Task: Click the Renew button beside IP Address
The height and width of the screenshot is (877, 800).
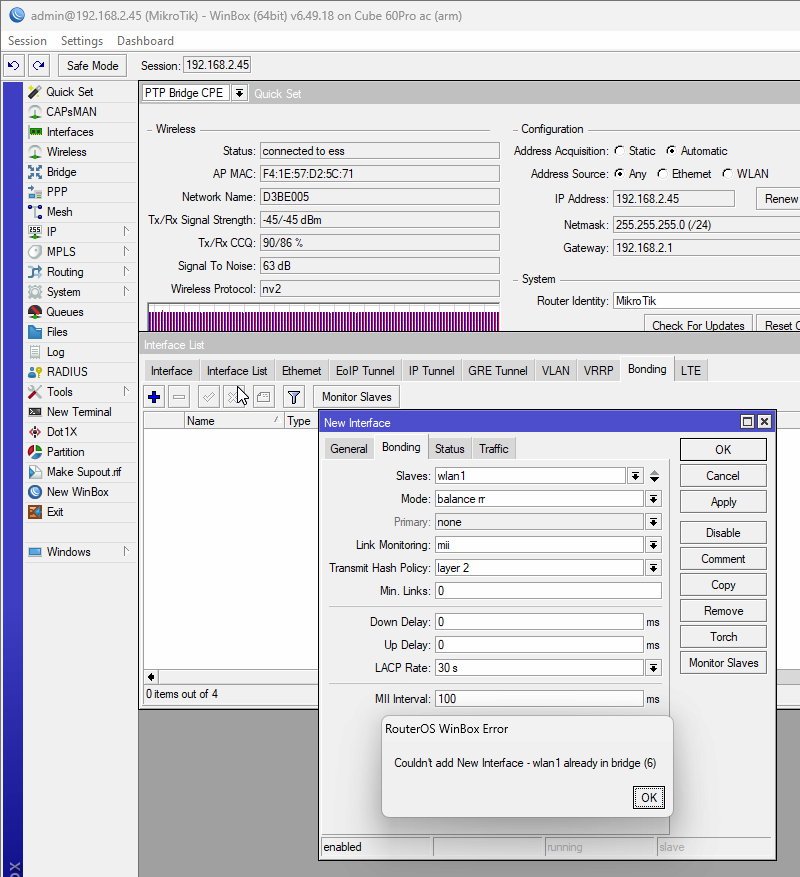Action: (x=779, y=199)
